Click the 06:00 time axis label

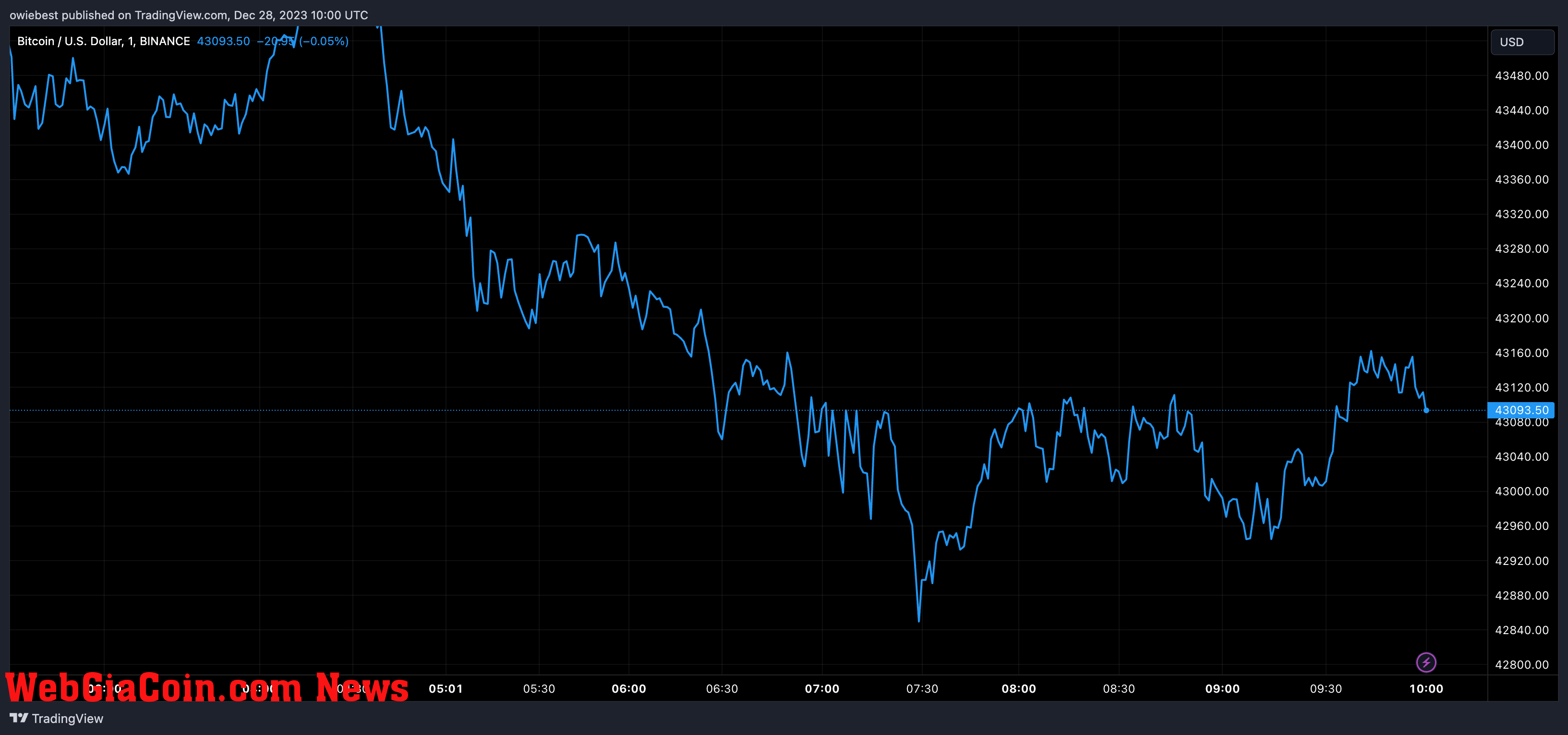pyautogui.click(x=629, y=689)
